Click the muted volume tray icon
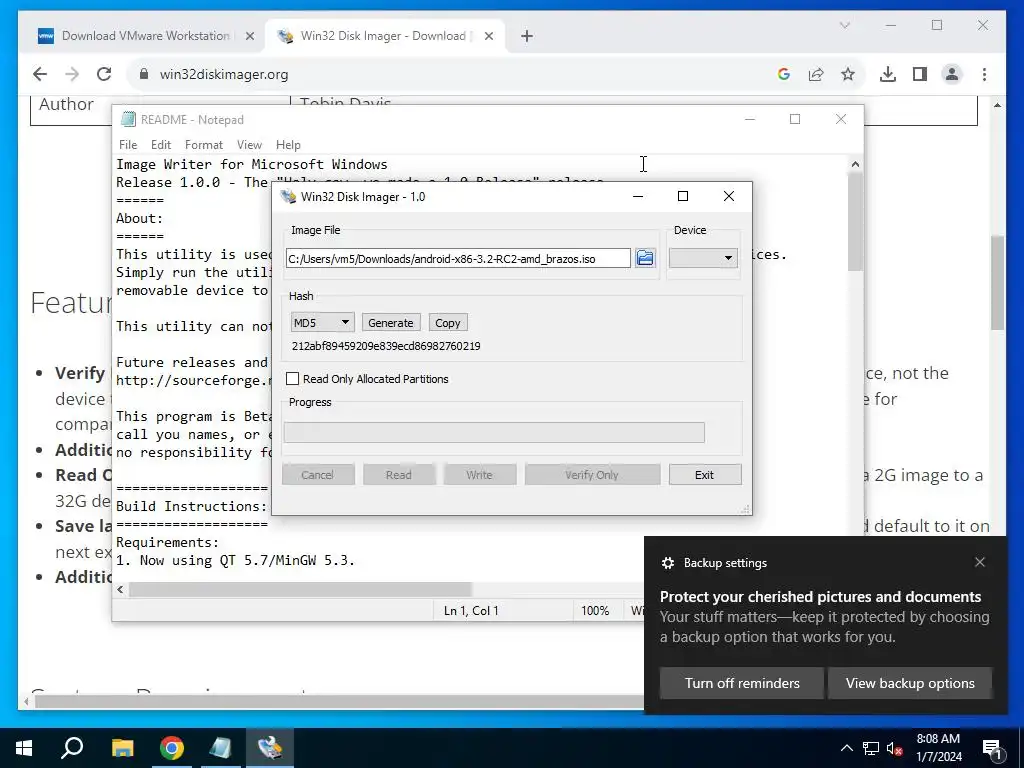The height and width of the screenshot is (768, 1024). (x=894, y=748)
